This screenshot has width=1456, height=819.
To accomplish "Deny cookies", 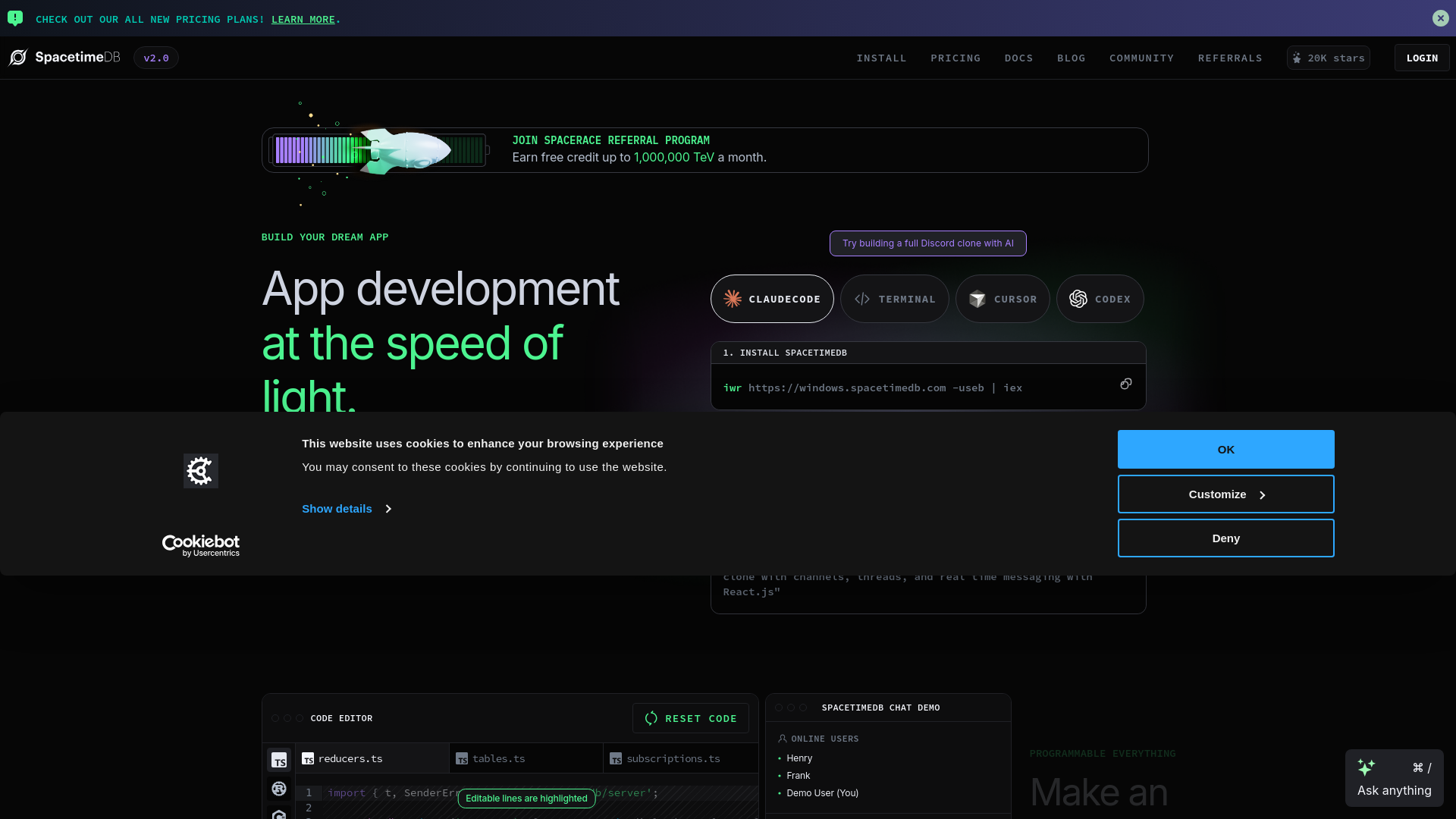I will pyautogui.click(x=1226, y=538).
